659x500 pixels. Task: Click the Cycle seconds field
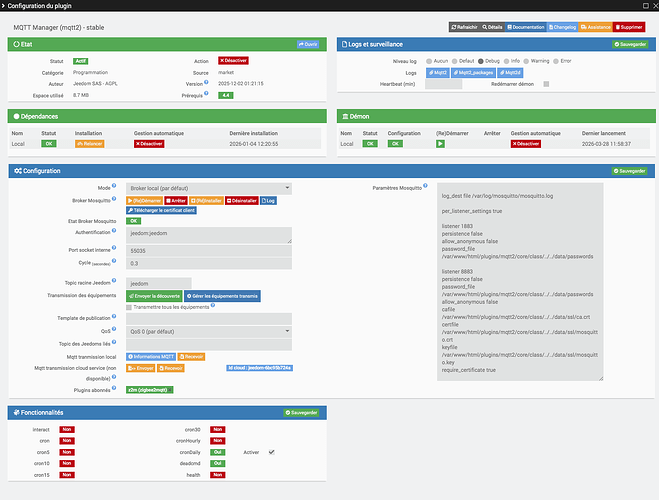coord(209,263)
